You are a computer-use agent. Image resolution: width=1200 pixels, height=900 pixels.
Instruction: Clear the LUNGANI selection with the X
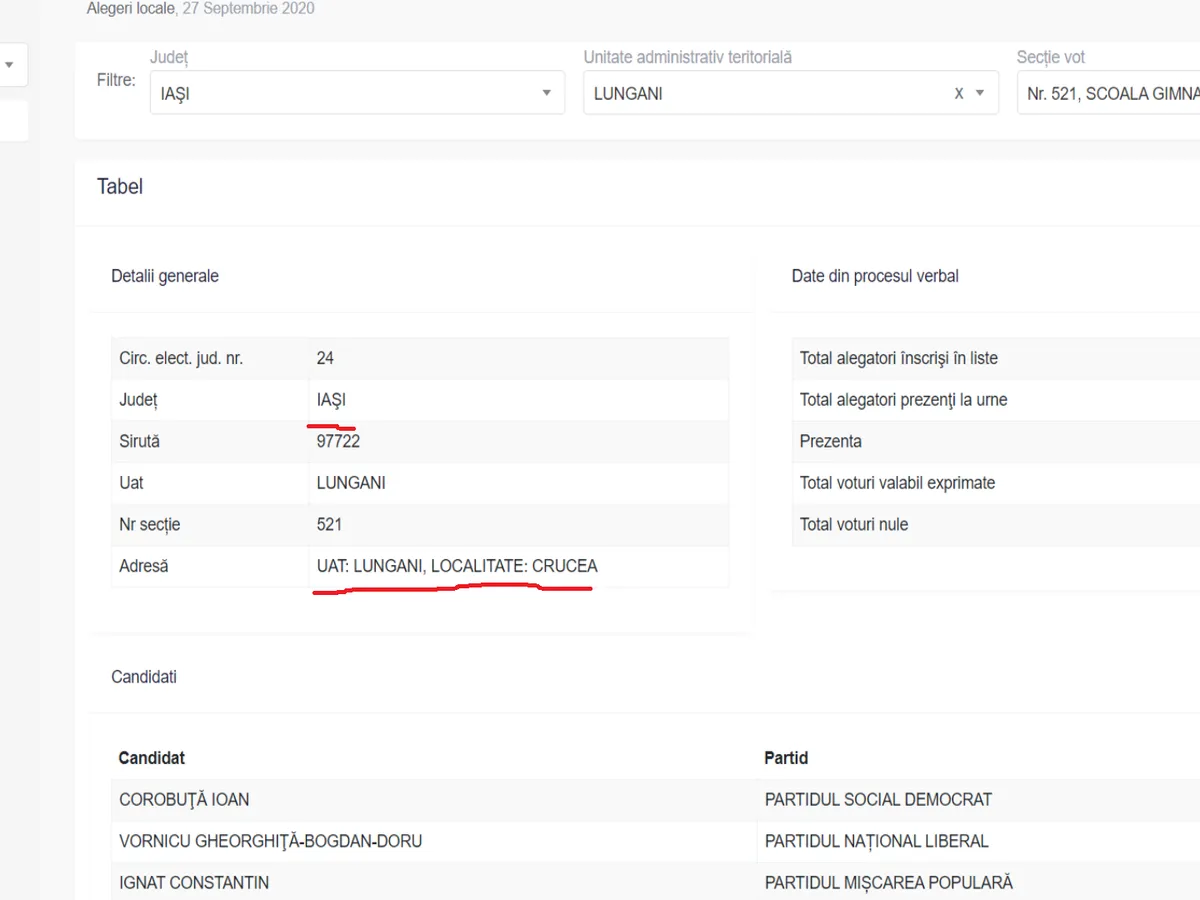pos(959,93)
